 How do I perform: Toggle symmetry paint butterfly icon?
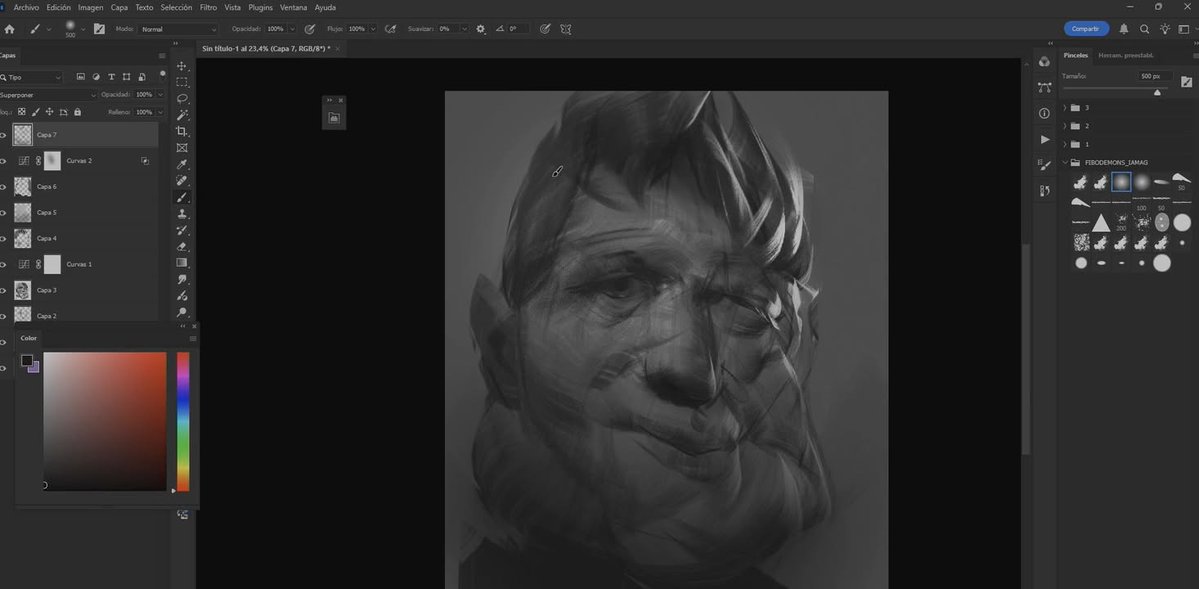click(566, 29)
